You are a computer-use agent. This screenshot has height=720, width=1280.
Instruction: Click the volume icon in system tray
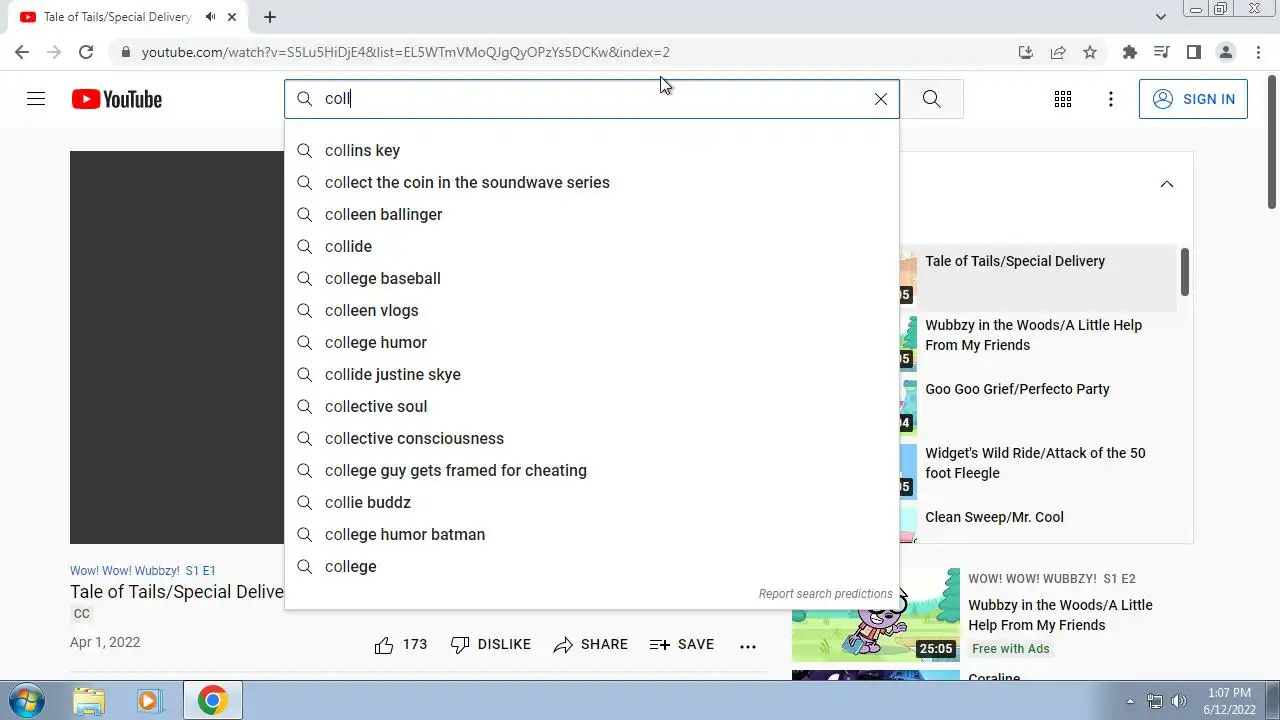[1179, 701]
